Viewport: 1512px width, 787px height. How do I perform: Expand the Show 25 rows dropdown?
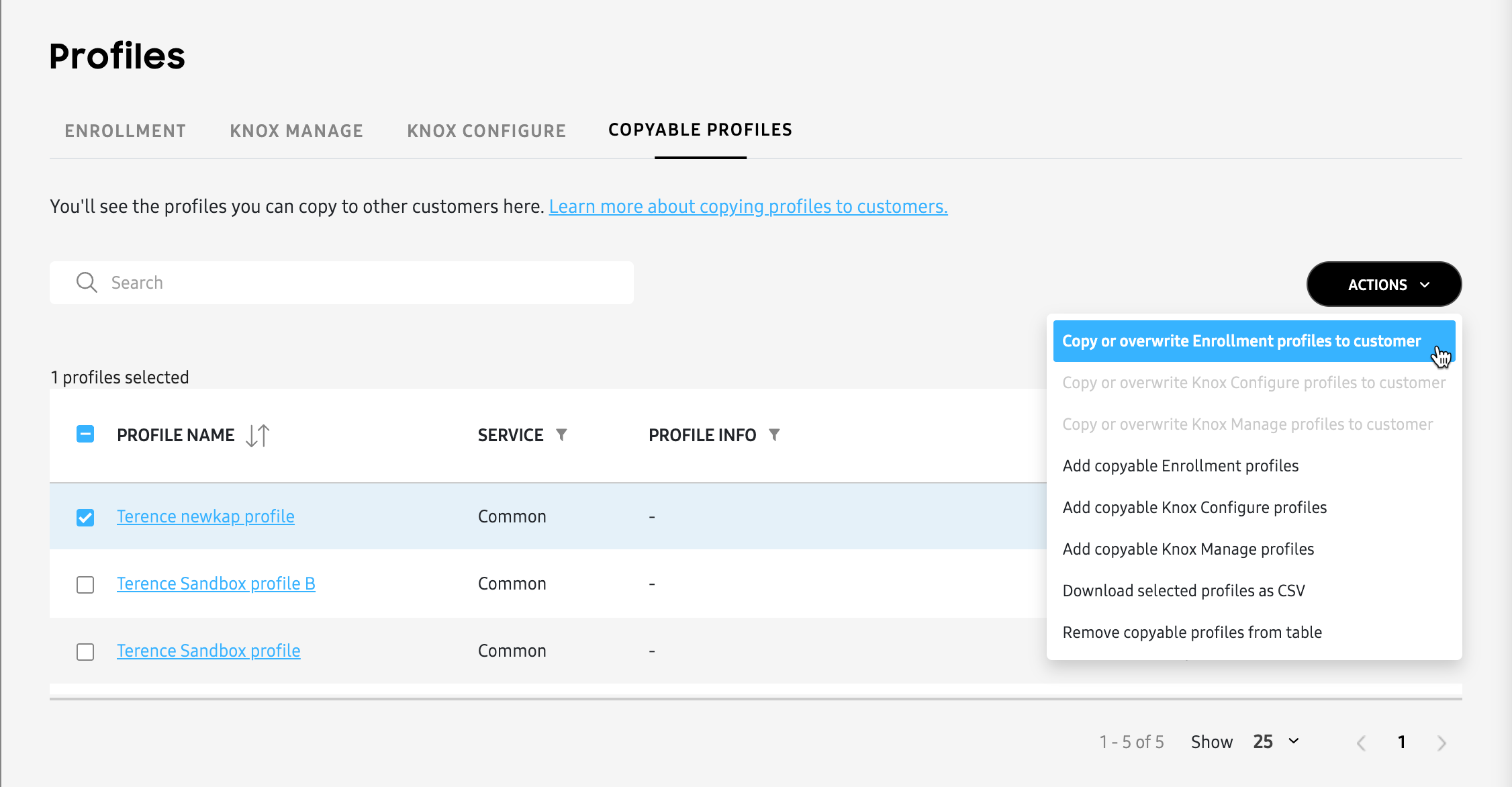pyautogui.click(x=1276, y=742)
